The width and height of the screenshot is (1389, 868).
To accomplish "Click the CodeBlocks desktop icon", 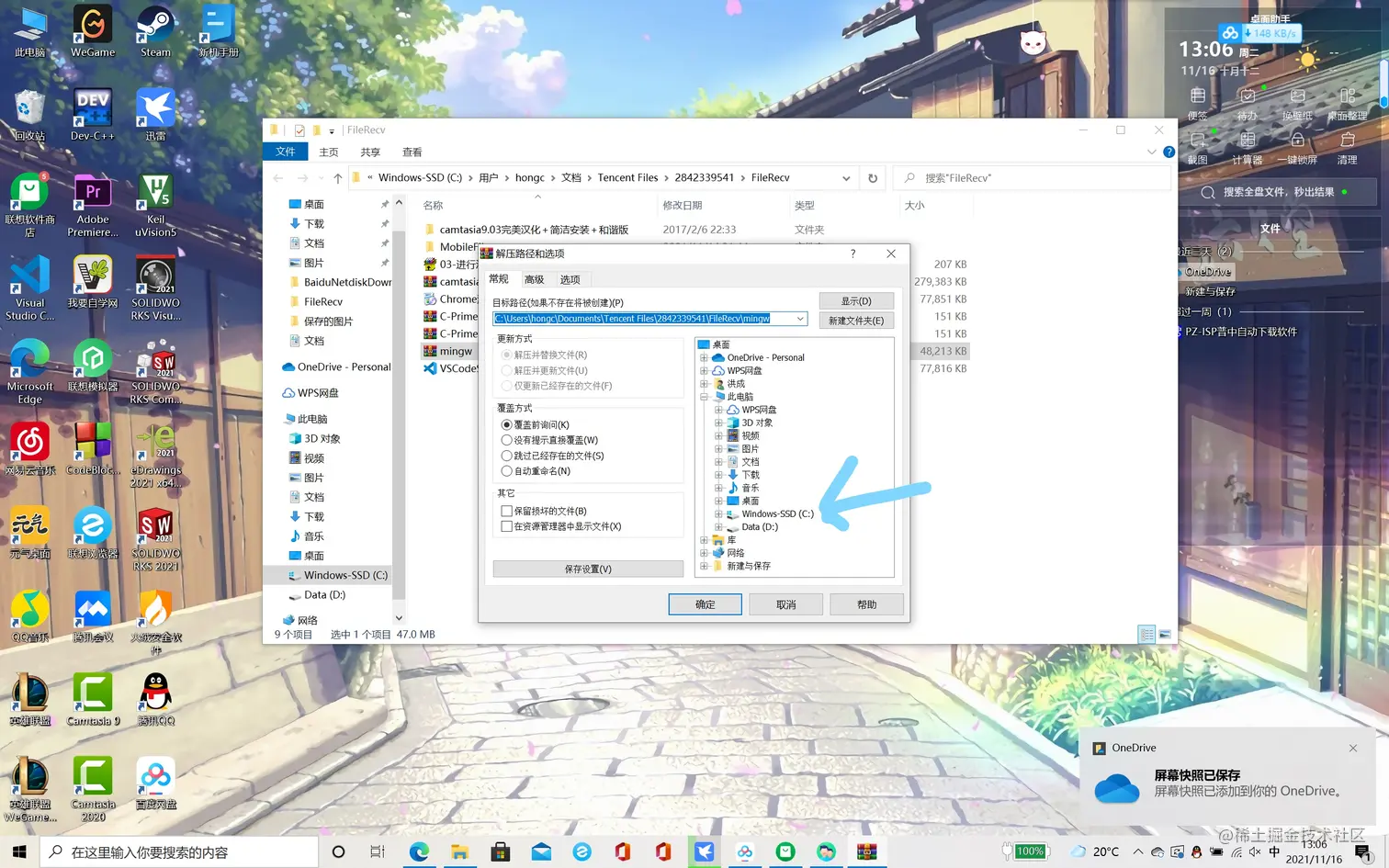I will coord(93,449).
